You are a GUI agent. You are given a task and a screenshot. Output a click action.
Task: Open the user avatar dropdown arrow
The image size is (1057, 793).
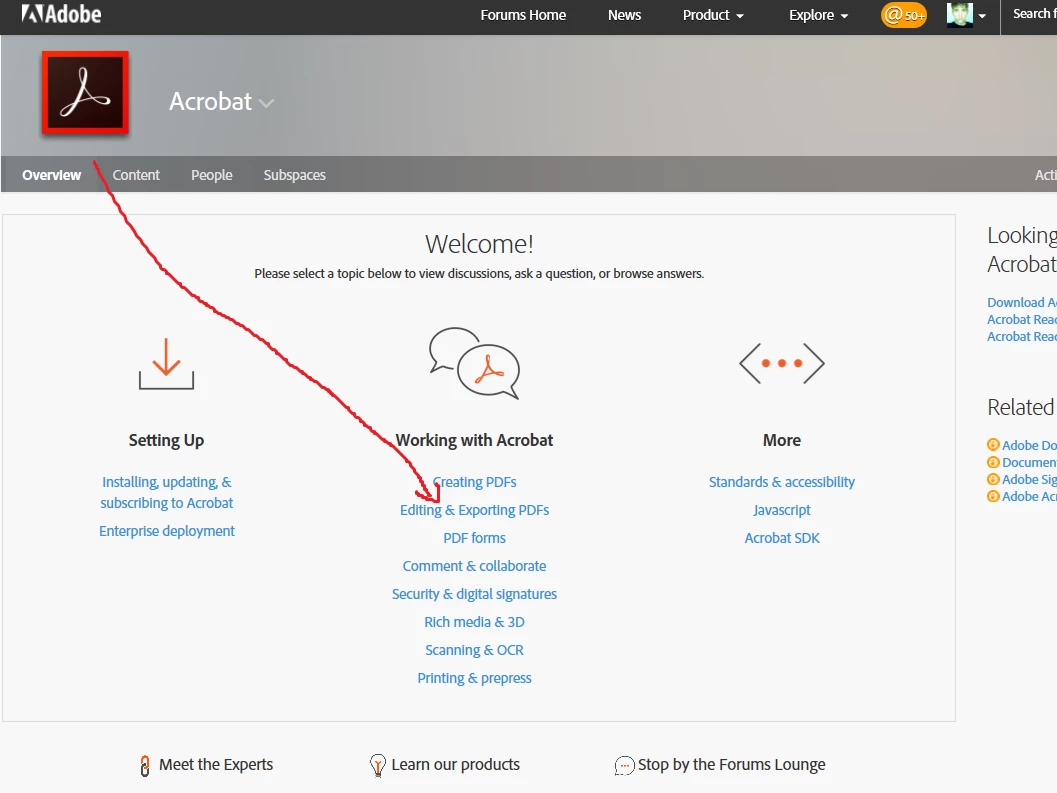coord(982,16)
